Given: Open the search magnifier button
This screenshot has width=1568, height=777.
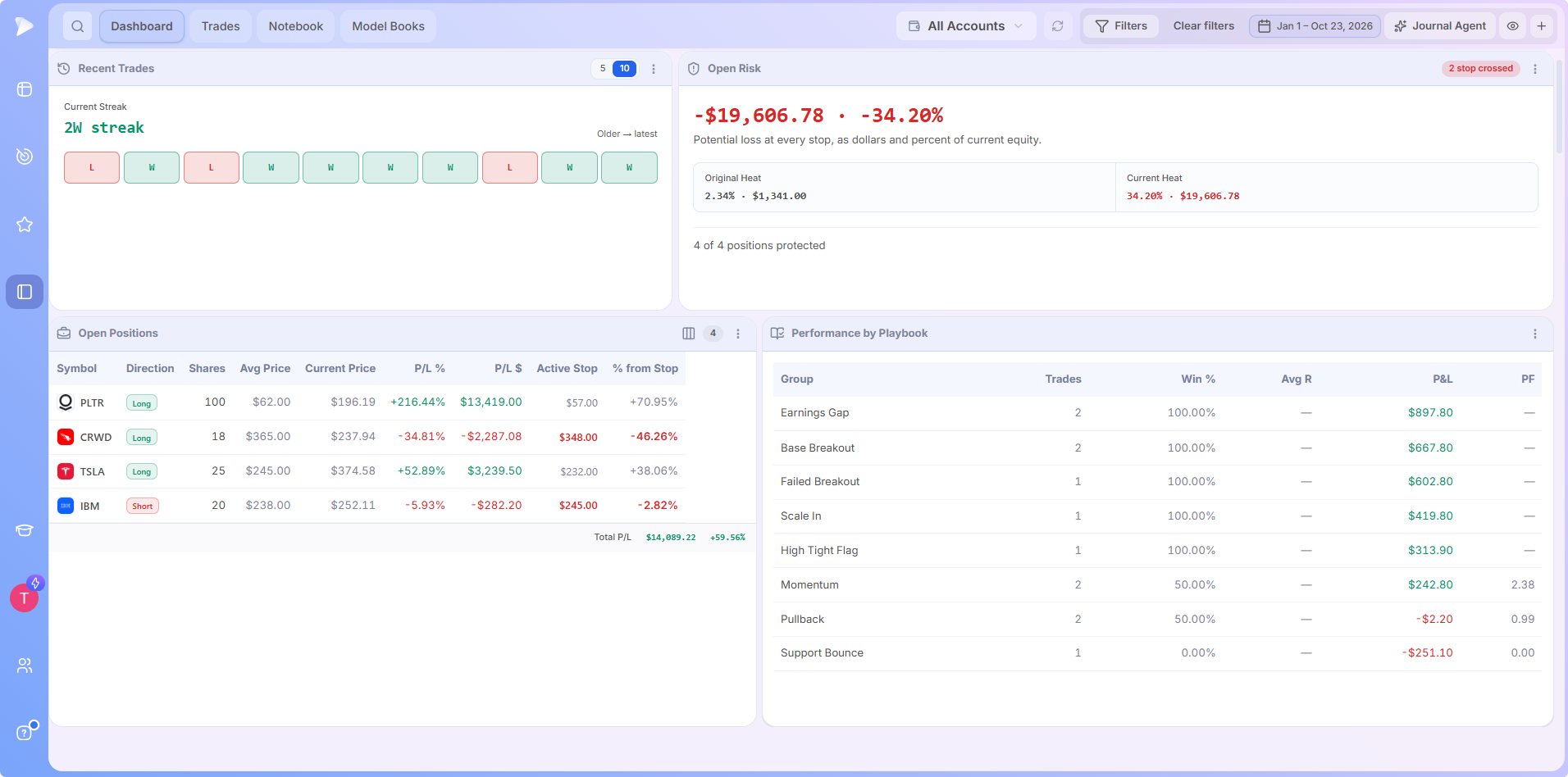Looking at the screenshot, I should click(77, 26).
